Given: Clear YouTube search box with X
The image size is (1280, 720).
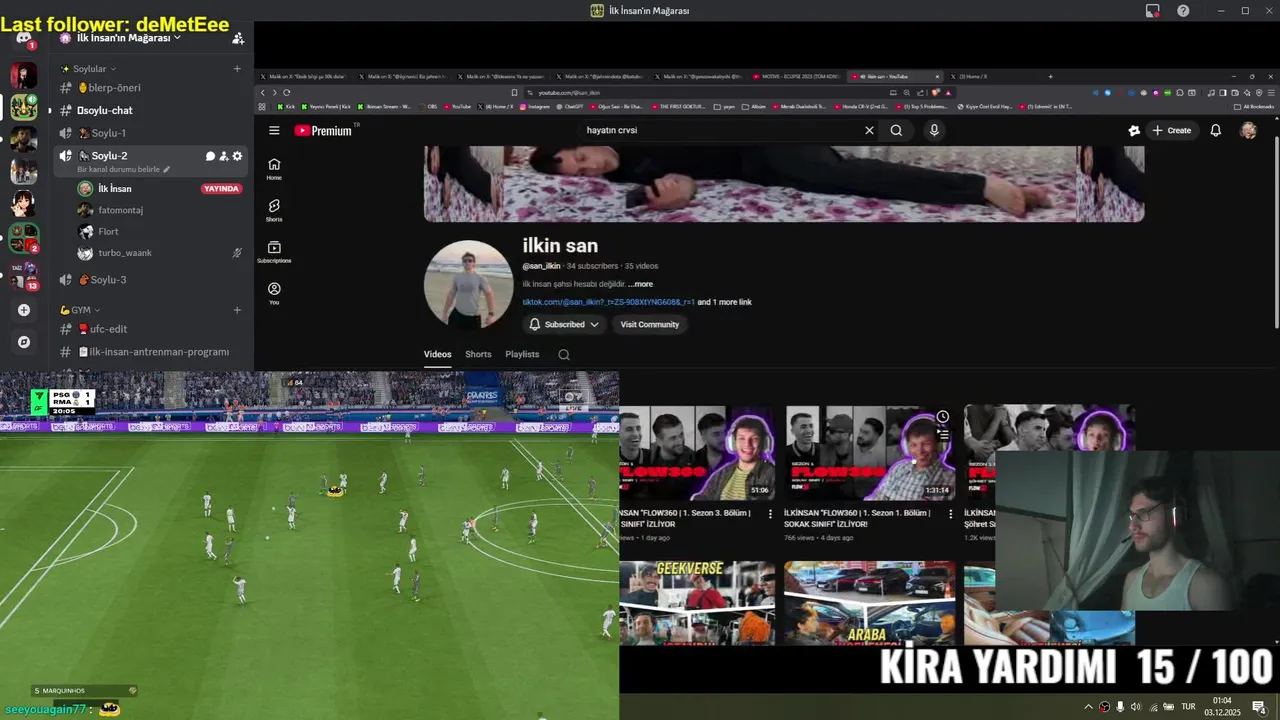Looking at the screenshot, I should tap(869, 130).
